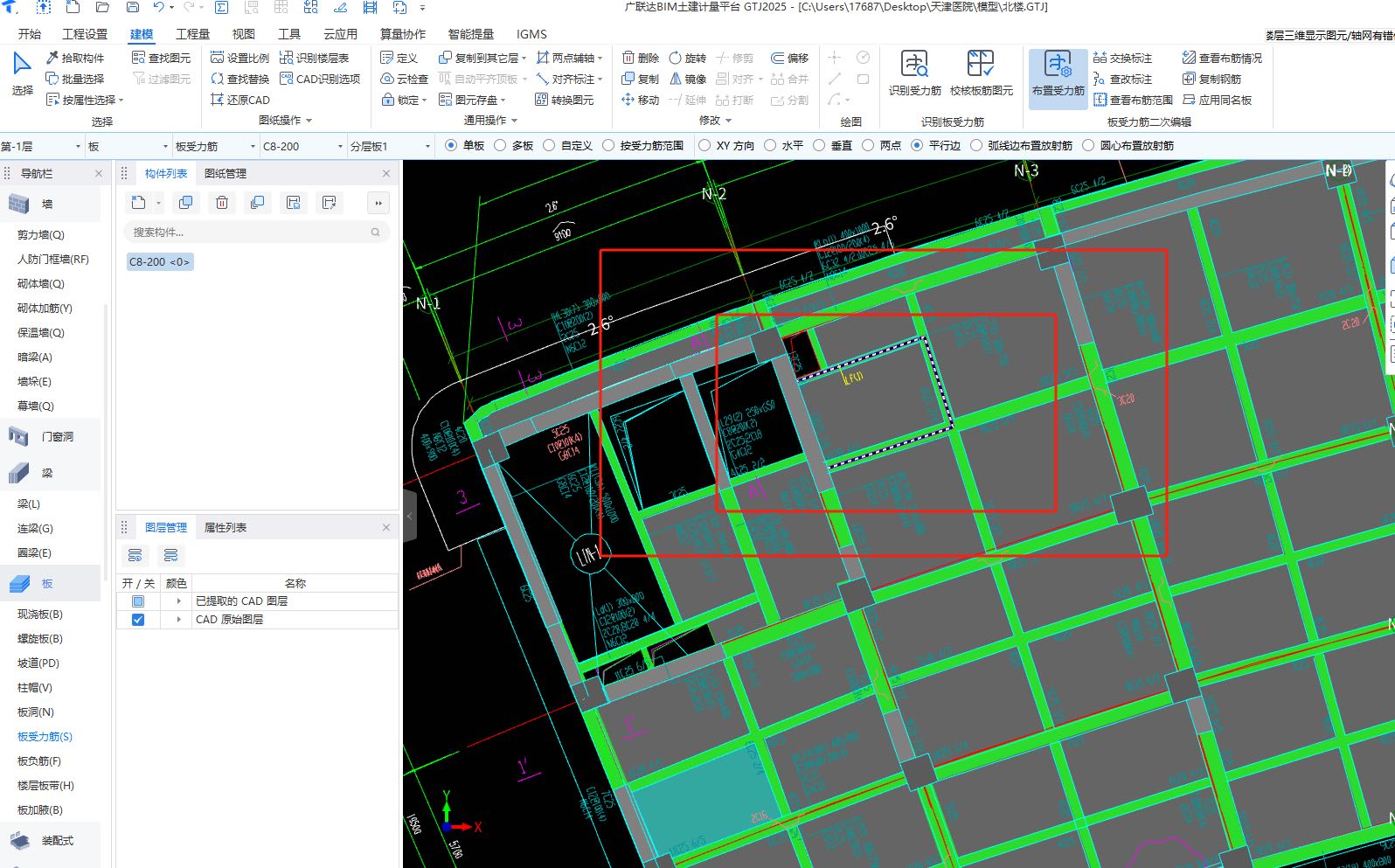Click the 复制 copy tool
The width and height of the screenshot is (1395, 868).
click(x=641, y=79)
